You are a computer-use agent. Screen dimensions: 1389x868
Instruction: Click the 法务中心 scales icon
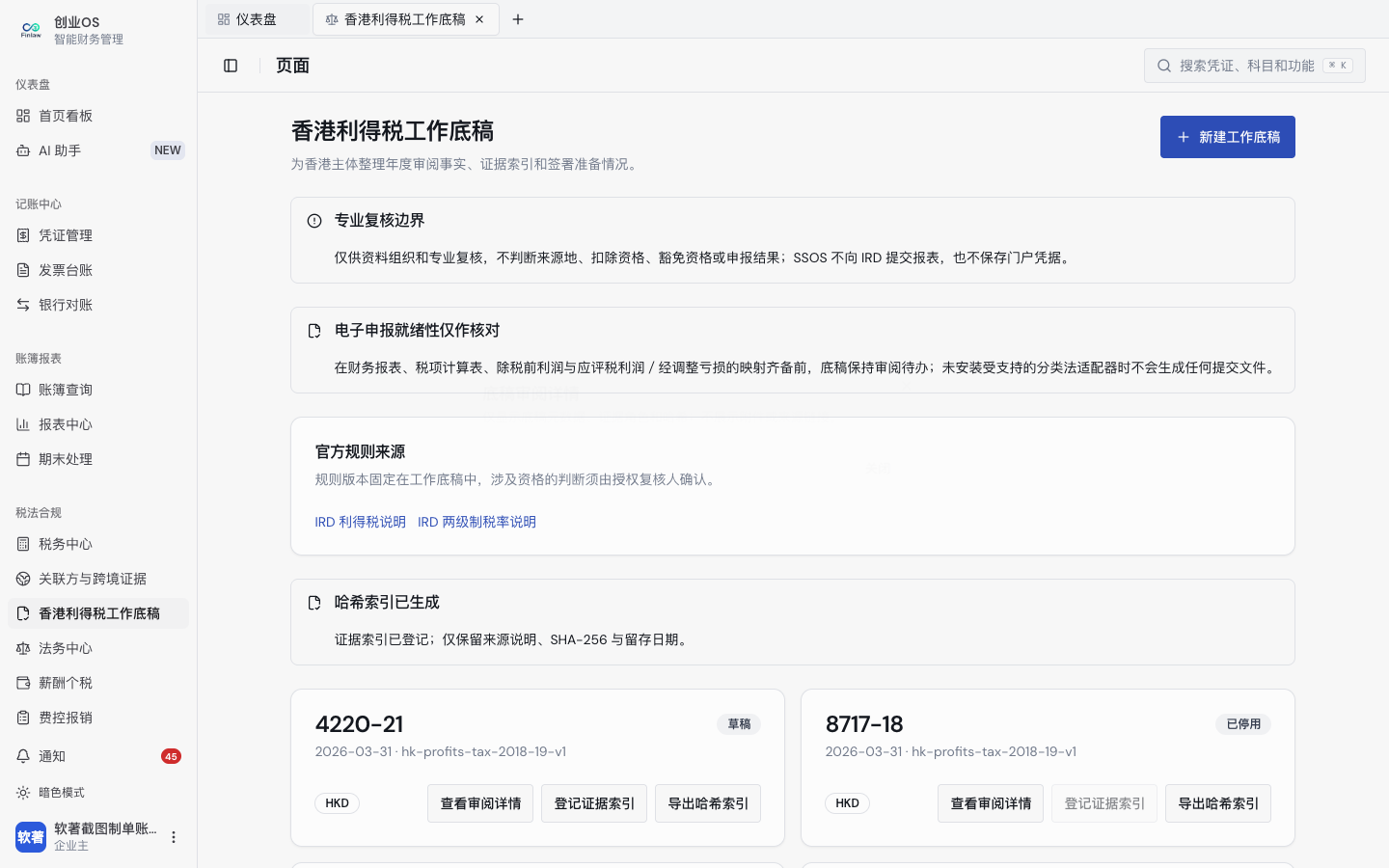[23, 648]
